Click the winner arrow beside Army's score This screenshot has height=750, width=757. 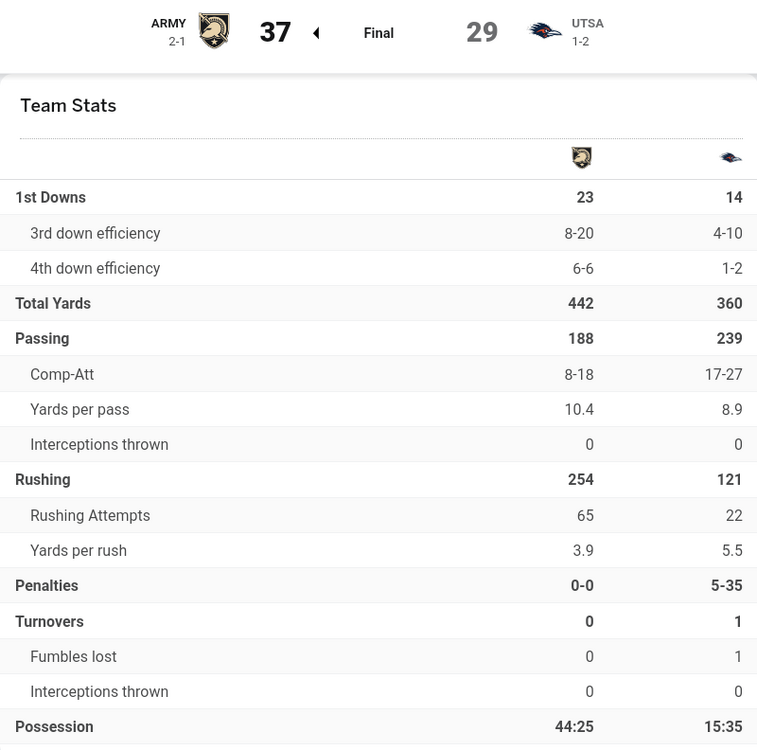pos(316,33)
